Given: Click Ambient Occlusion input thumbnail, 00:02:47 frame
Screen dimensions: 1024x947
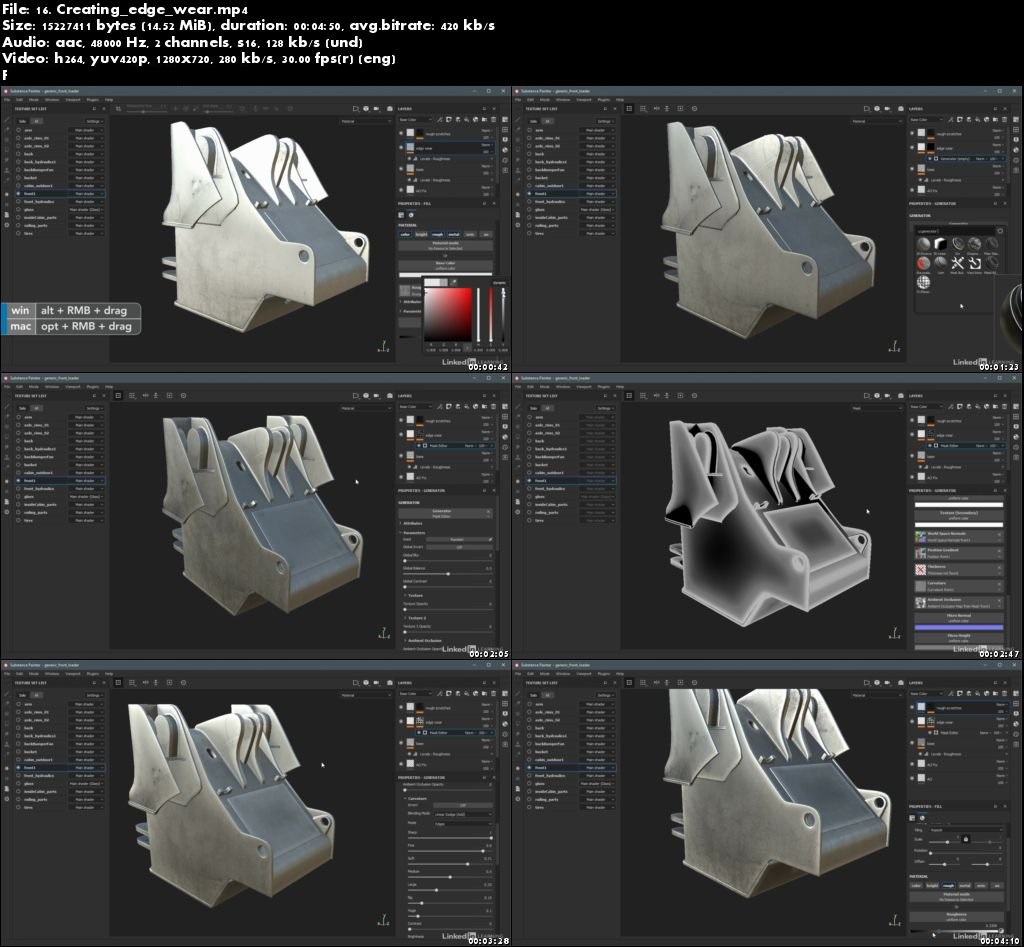Looking at the screenshot, I should coord(920,602).
